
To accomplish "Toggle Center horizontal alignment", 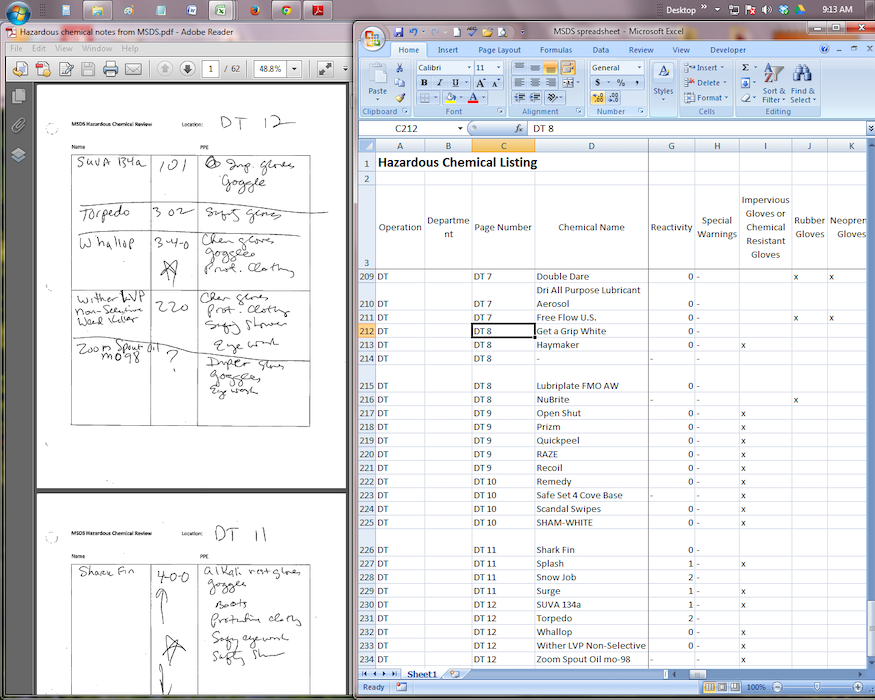I will click(x=535, y=83).
